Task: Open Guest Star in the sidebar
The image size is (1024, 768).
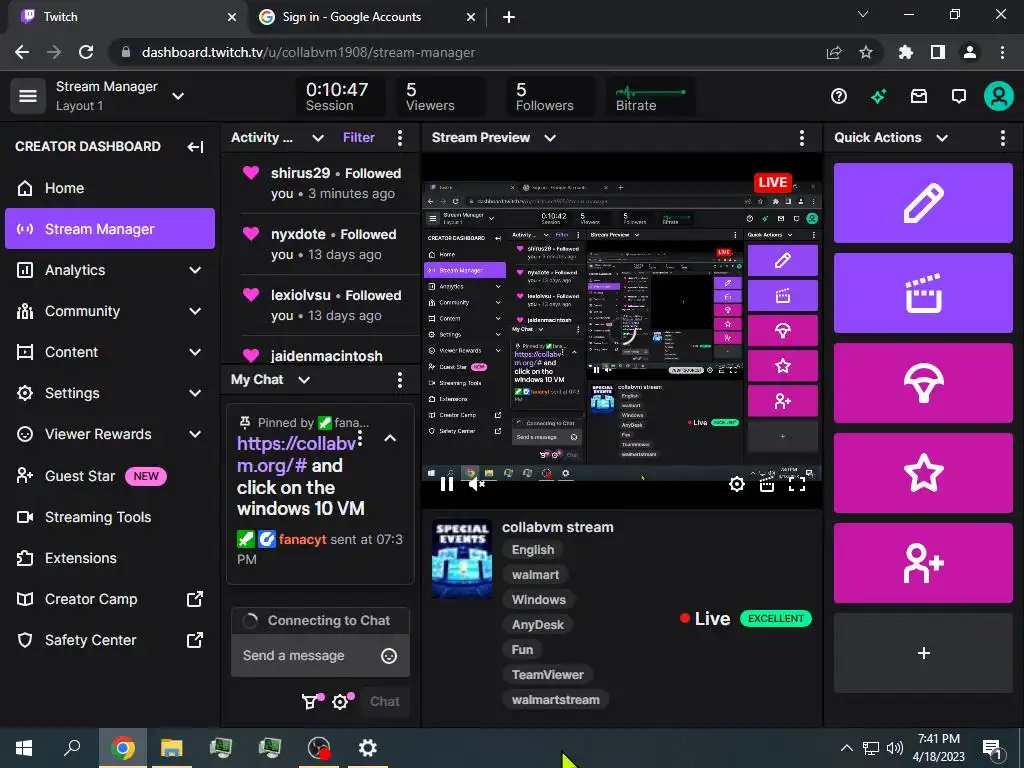Action: click(x=109, y=475)
